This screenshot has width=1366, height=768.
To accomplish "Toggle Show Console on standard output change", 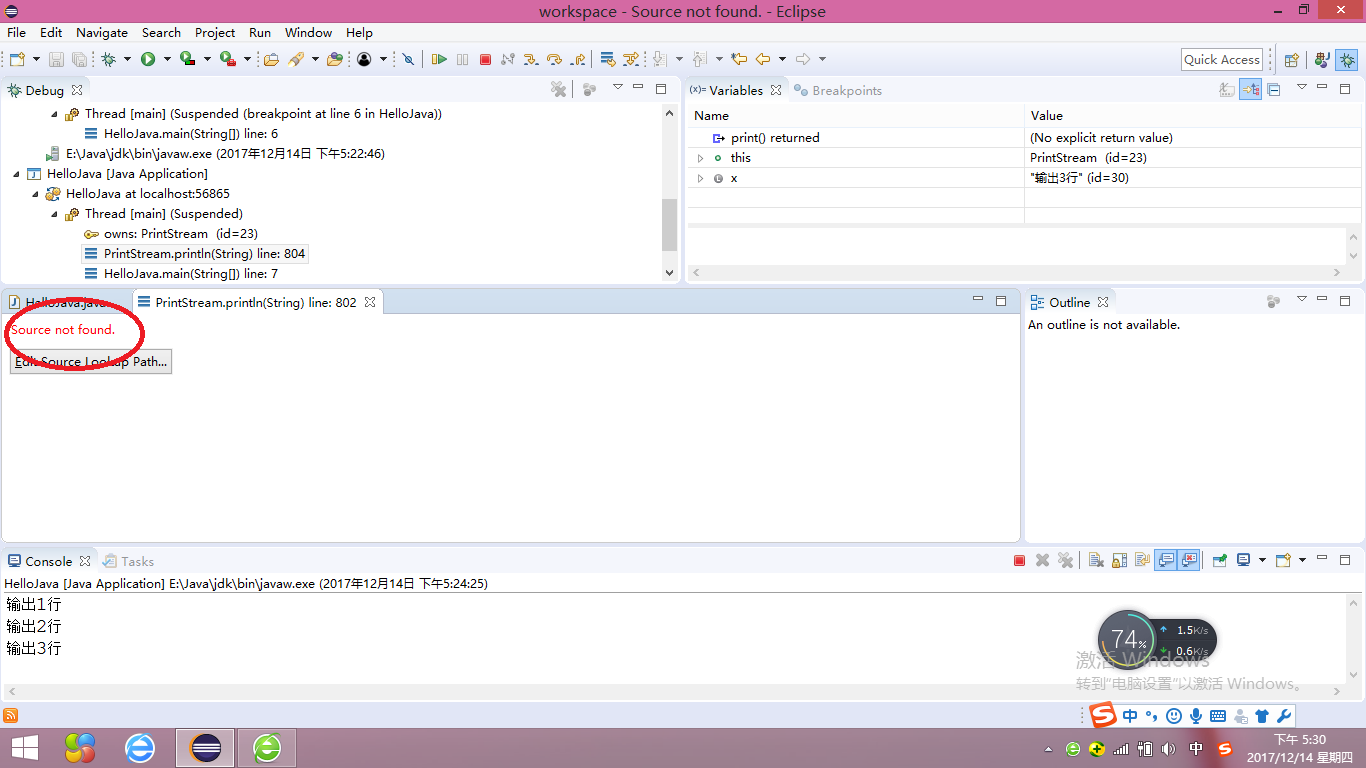I will click(1166, 561).
